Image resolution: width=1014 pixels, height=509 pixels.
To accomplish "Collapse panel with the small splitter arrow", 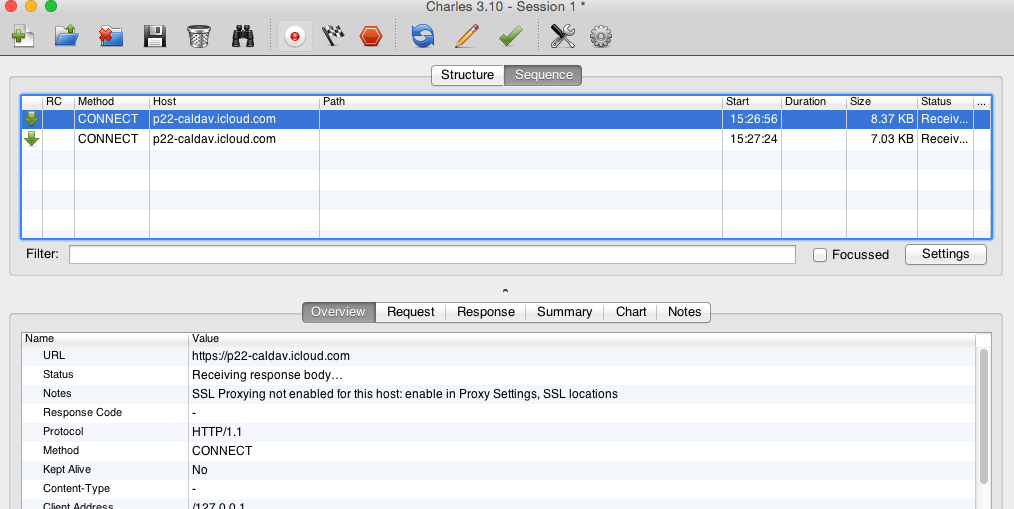I will pyautogui.click(x=506, y=291).
